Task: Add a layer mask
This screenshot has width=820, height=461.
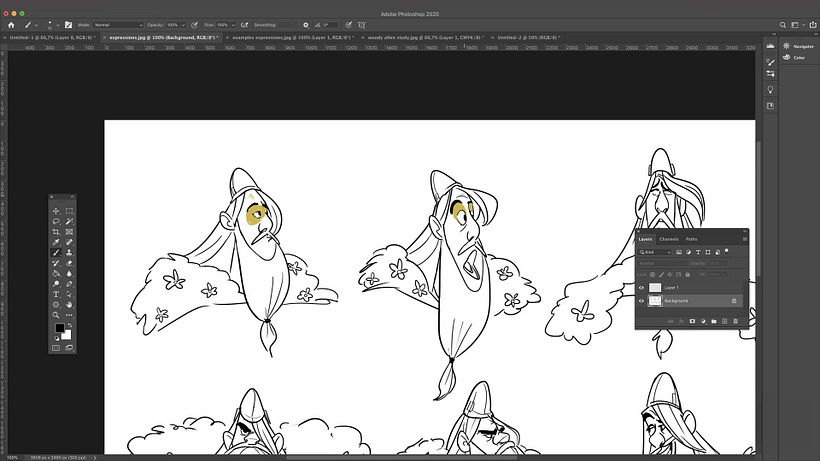Action: (692, 321)
